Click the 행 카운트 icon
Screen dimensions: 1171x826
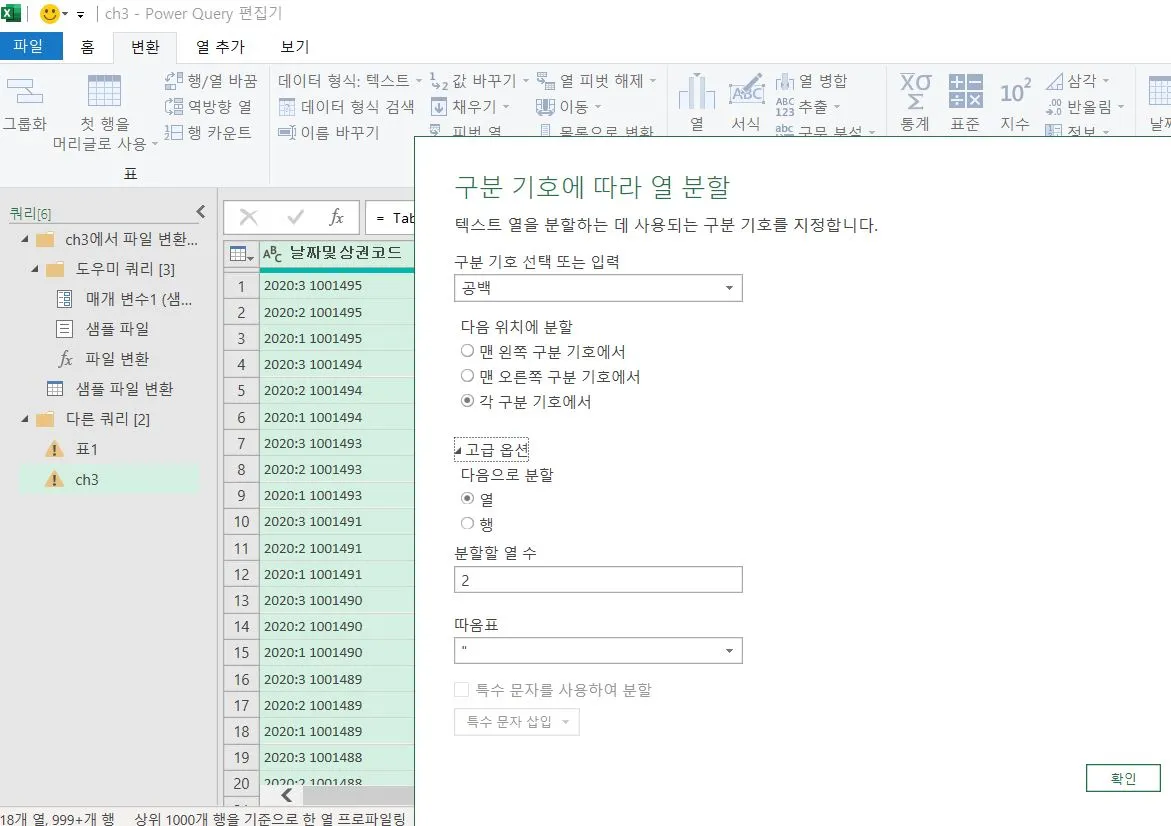[173, 132]
